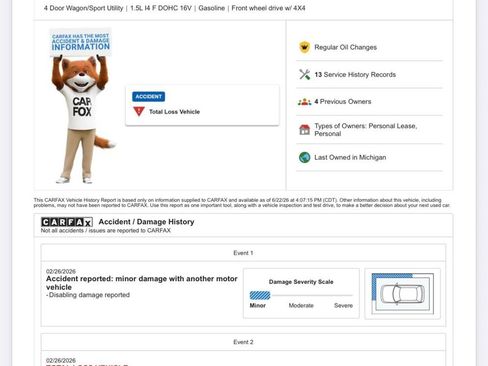
Task: Click the Types of Owners house icon
Action: point(304,130)
